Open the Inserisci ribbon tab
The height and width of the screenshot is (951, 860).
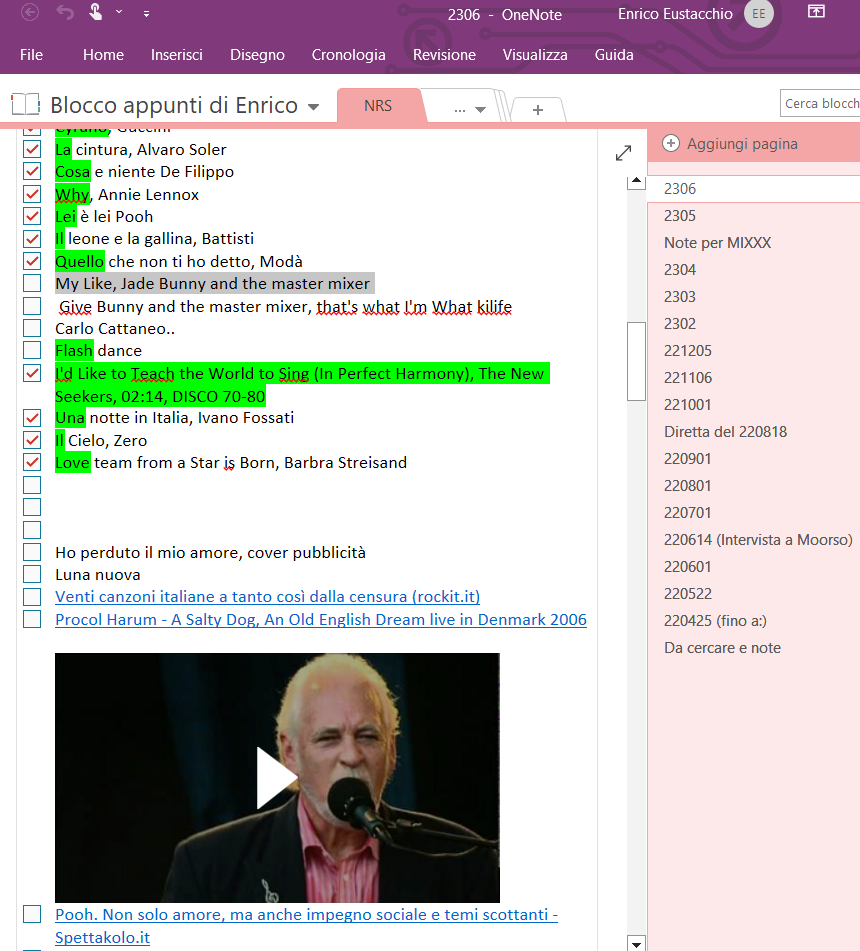pyautogui.click(x=176, y=55)
